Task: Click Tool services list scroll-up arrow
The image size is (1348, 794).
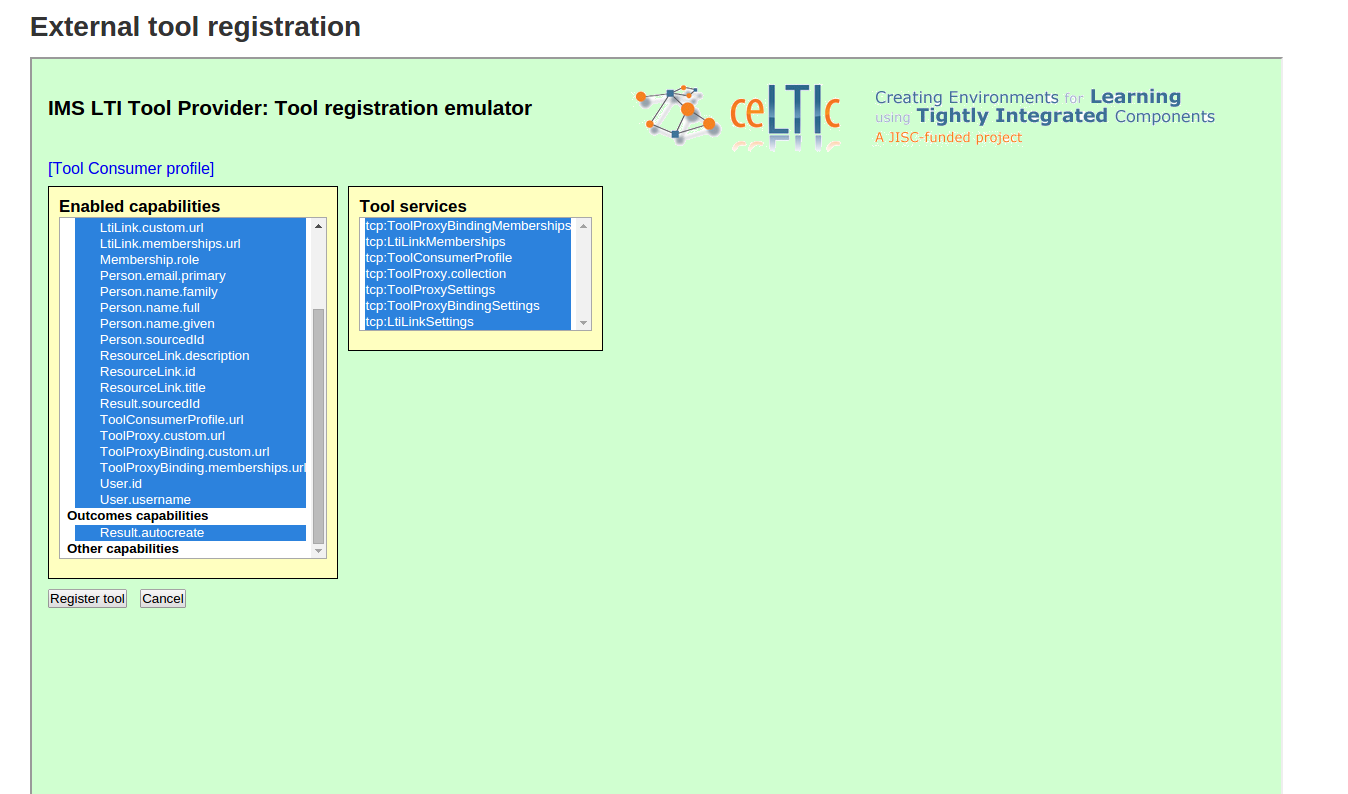Action: pos(584,225)
